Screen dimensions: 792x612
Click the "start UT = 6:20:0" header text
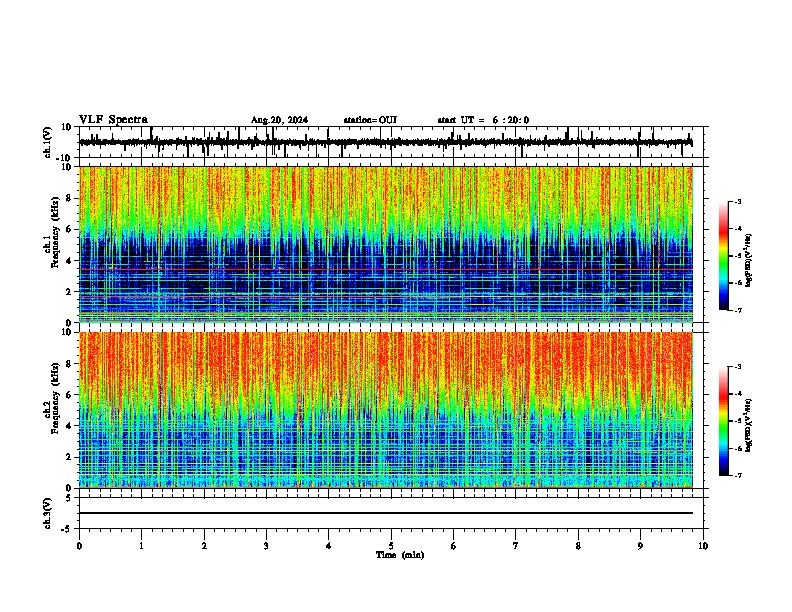pos(483,120)
